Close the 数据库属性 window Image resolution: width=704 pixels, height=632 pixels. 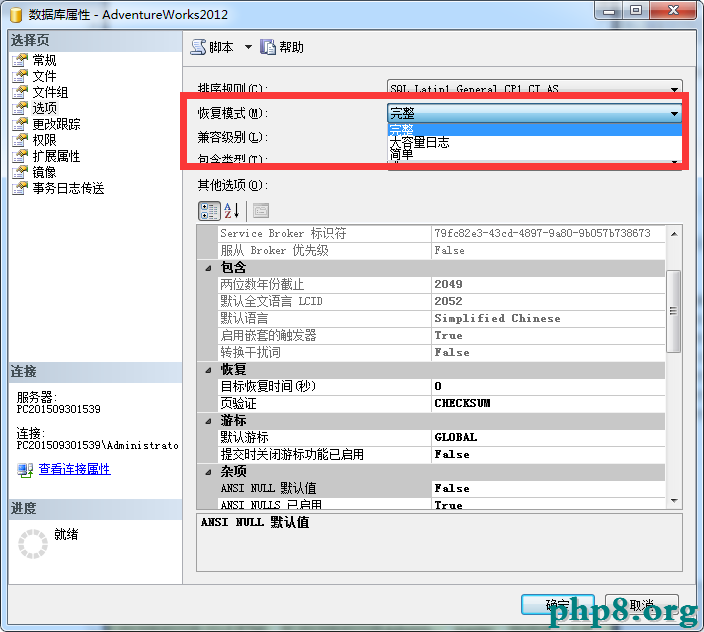click(x=673, y=10)
